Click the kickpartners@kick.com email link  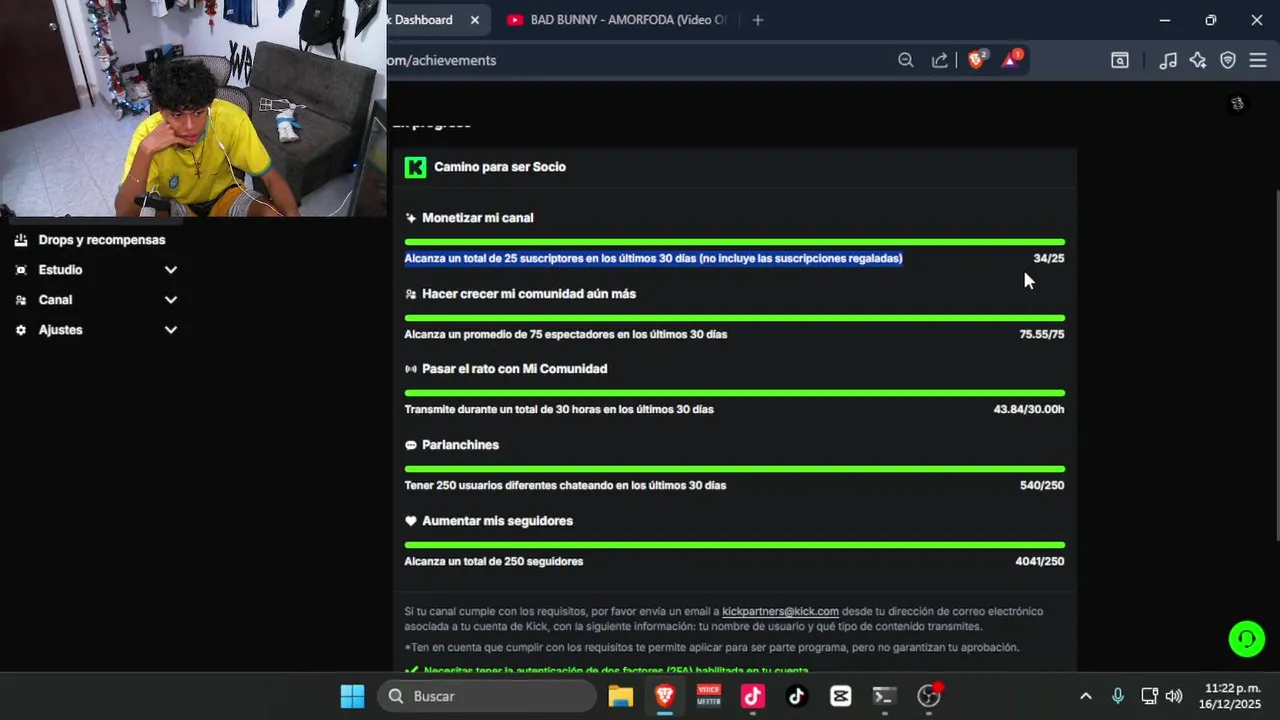coord(780,611)
